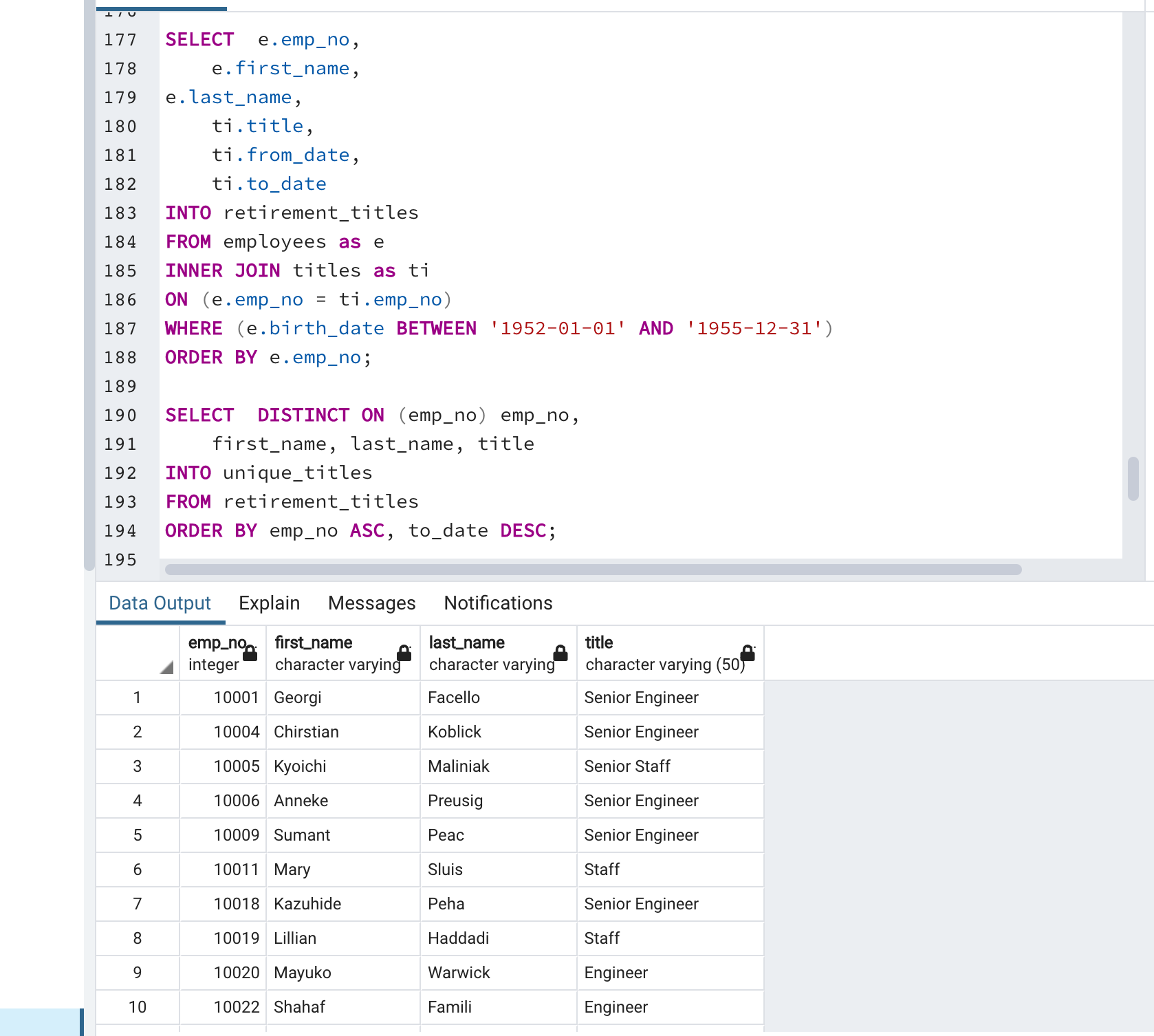Viewport: 1154px width, 1036px height.
Task: Select all rows via grid corner triangle
Action: 166,667
